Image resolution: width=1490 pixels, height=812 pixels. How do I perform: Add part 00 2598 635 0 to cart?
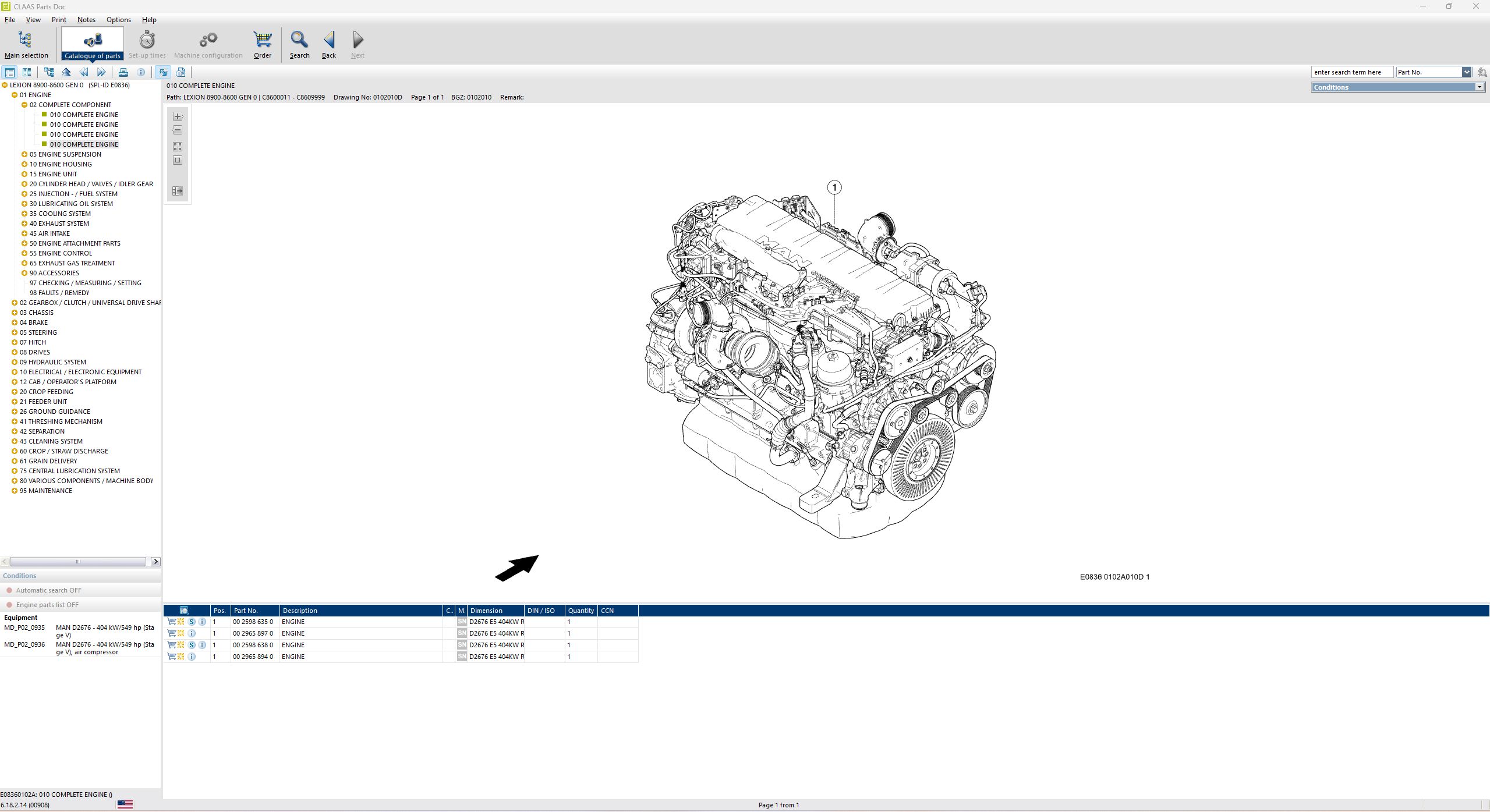point(172,622)
